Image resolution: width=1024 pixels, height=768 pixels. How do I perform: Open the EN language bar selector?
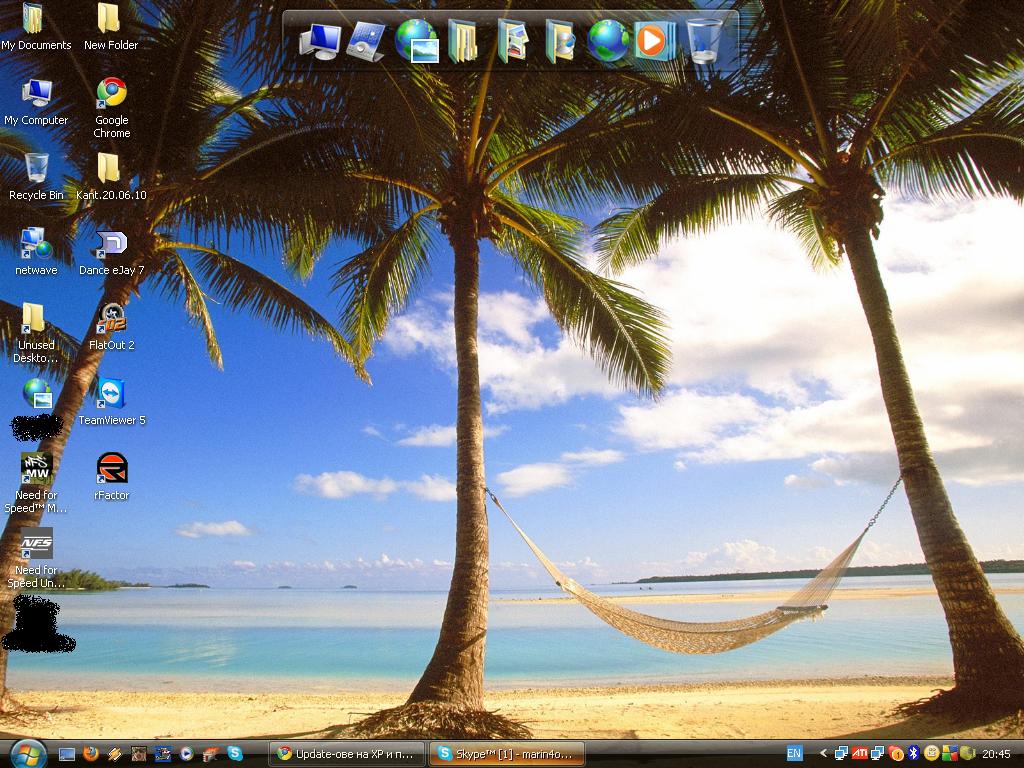pos(794,753)
